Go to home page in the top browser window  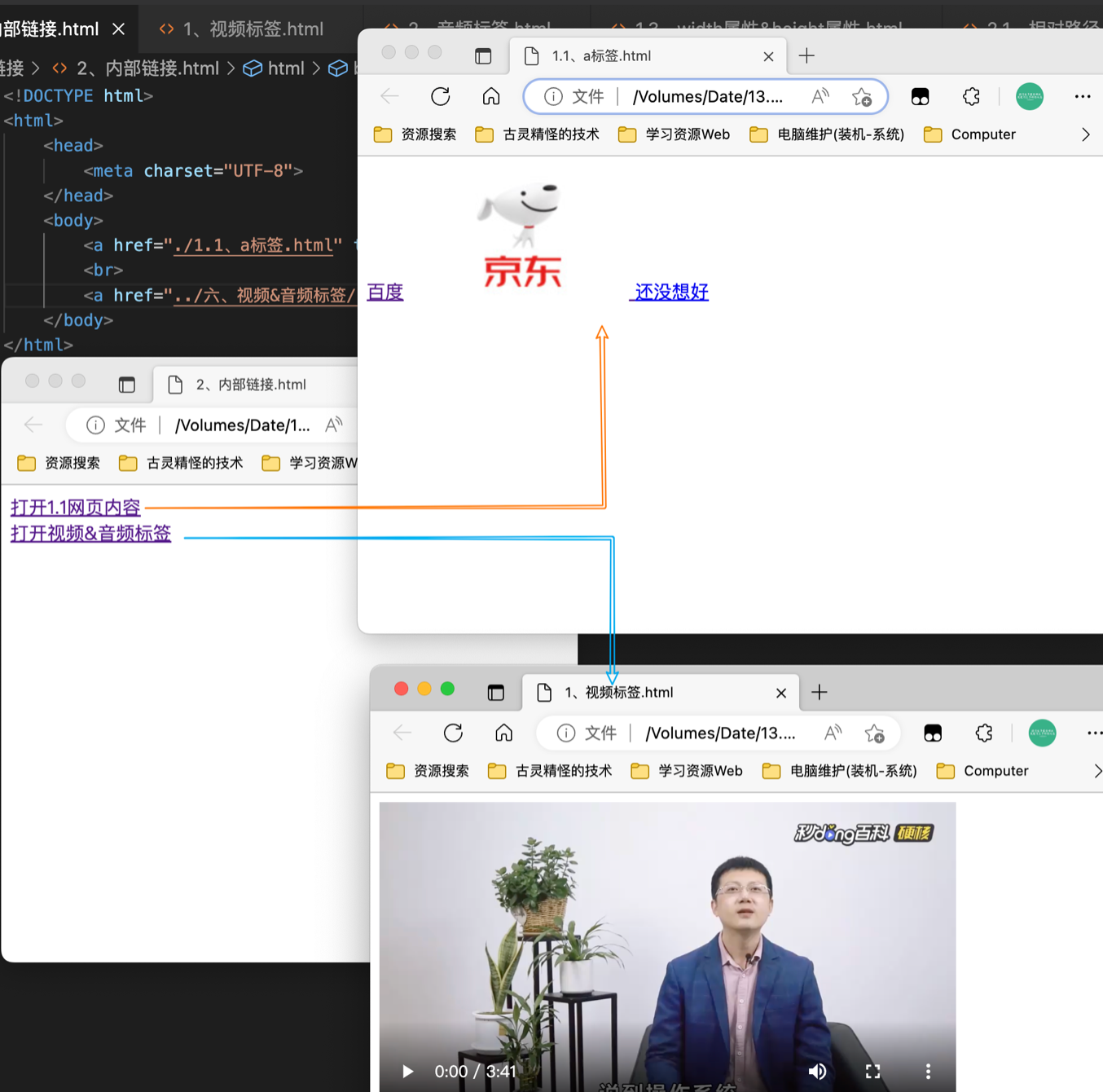[x=491, y=97]
